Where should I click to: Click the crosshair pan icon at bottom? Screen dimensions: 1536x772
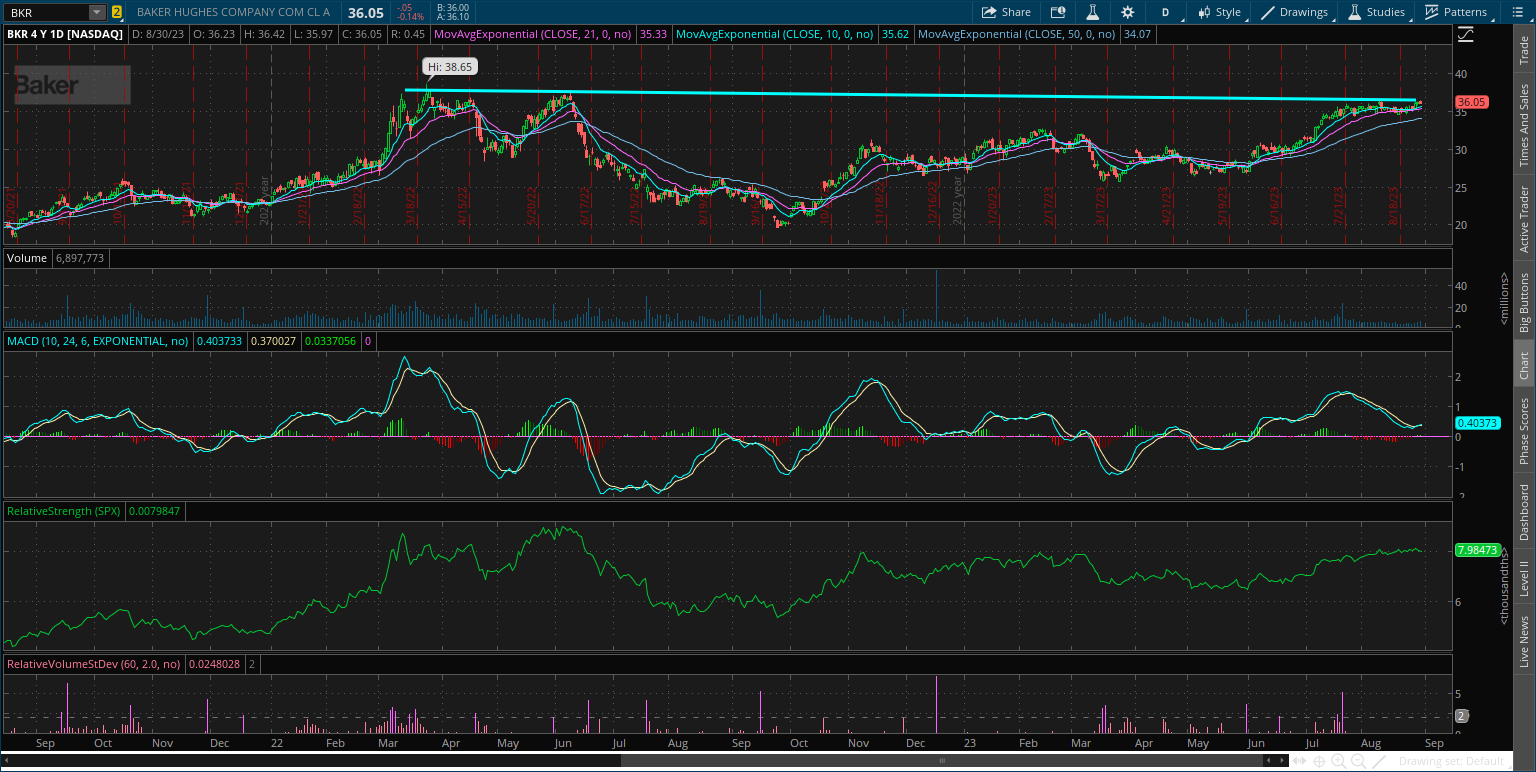point(1321,761)
